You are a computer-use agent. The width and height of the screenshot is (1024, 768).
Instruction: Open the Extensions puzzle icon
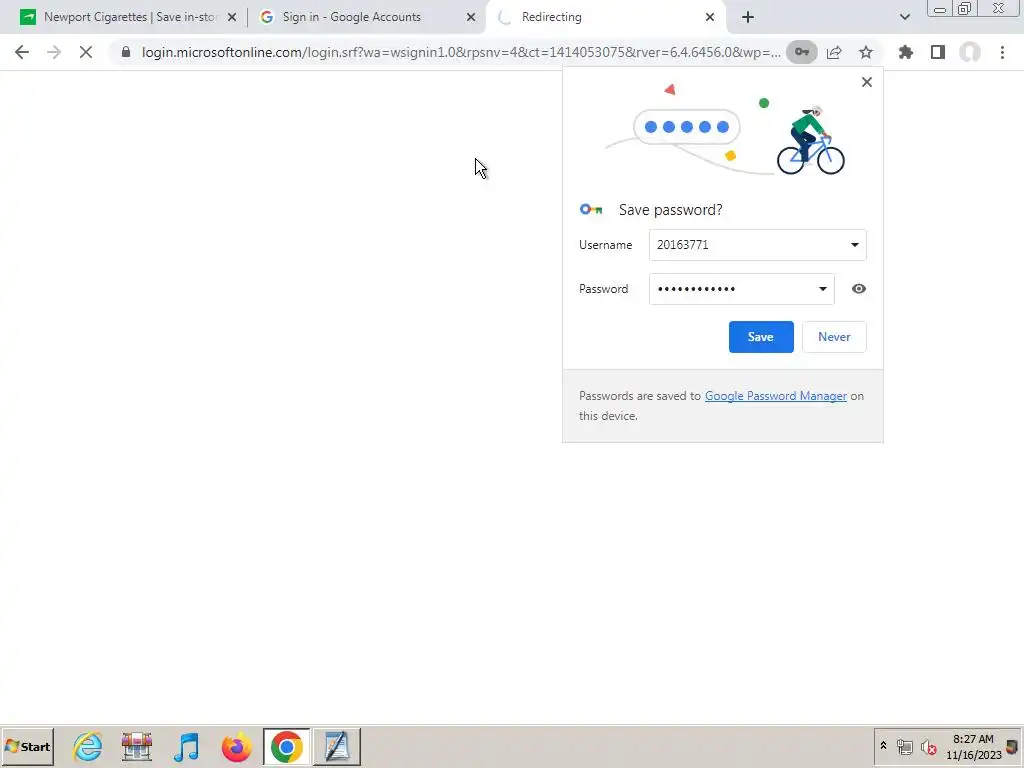[x=906, y=52]
